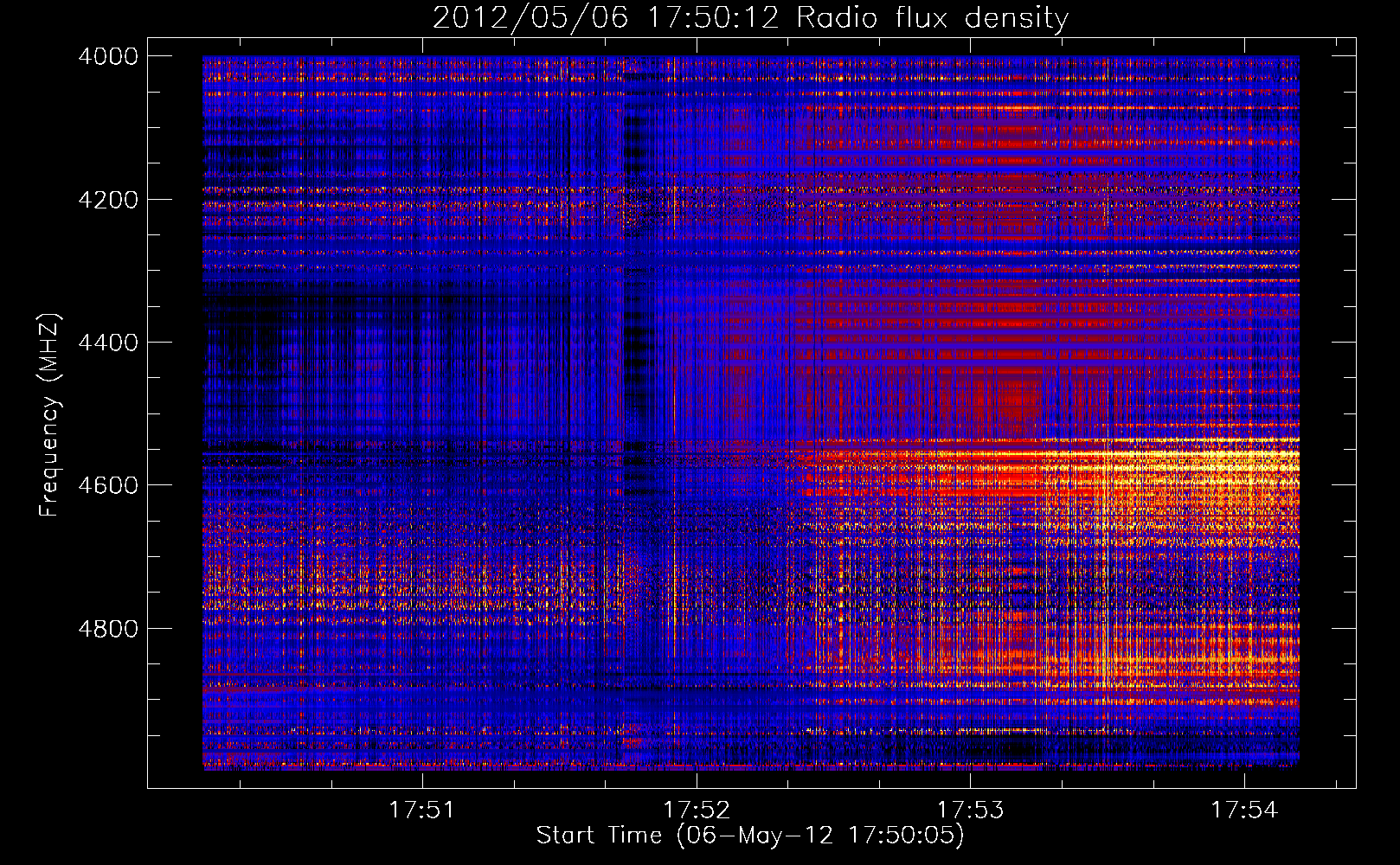
Task: Click the 4200 frequency tick label
Action: (x=108, y=200)
